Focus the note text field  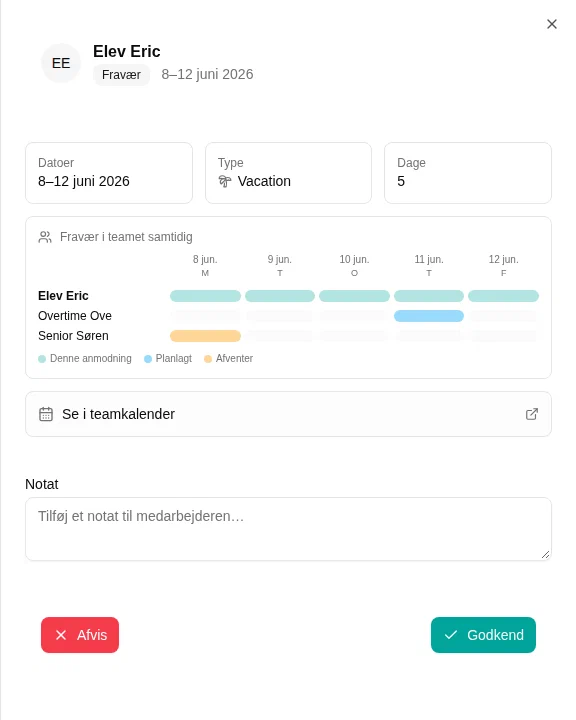[x=288, y=529]
